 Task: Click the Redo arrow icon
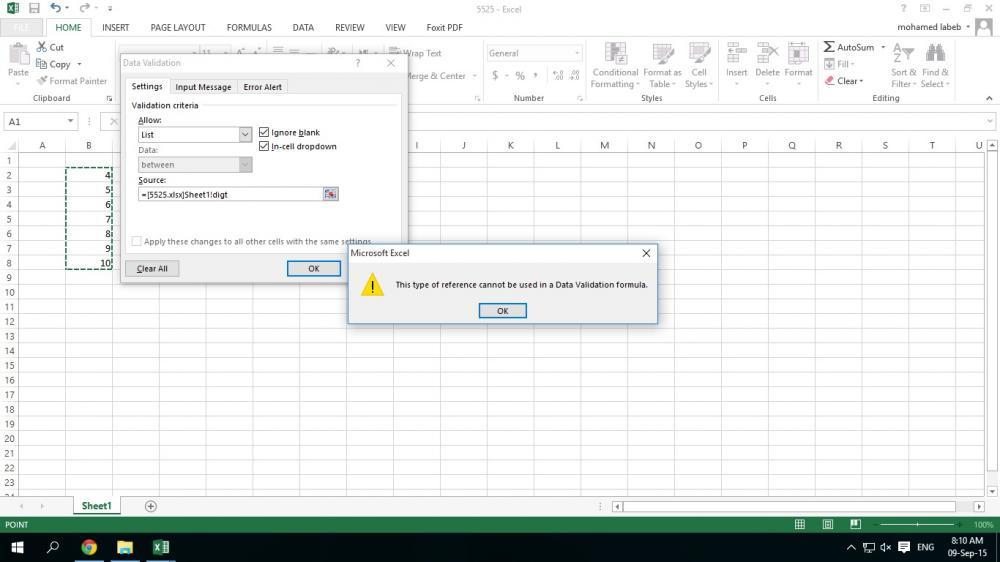tap(84, 8)
